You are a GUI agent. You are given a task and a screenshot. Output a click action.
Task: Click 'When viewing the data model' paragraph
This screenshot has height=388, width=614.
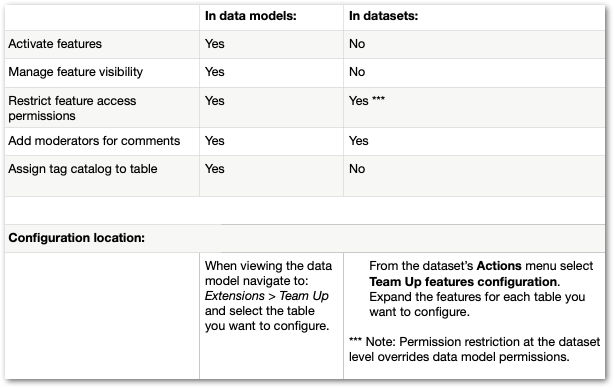(268, 296)
